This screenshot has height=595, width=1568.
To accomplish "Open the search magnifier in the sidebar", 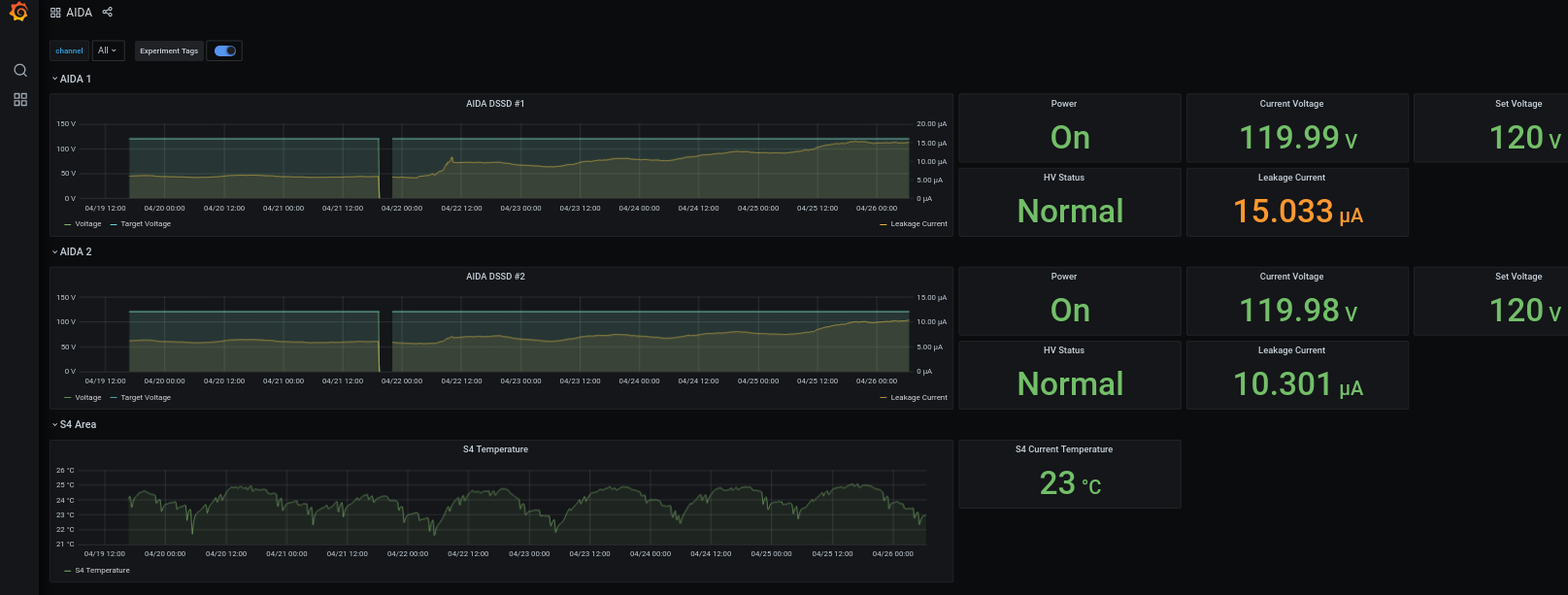I will [19, 70].
